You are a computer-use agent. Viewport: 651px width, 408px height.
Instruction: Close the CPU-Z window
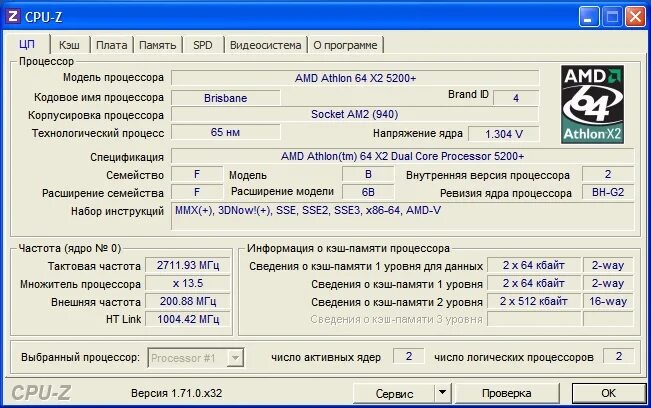click(635, 17)
